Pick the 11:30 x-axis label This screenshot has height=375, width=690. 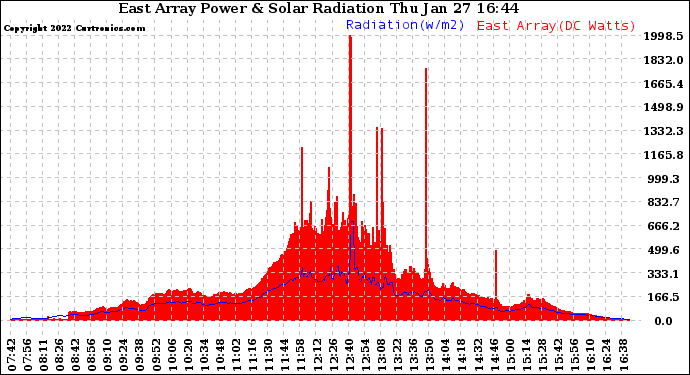click(x=268, y=355)
